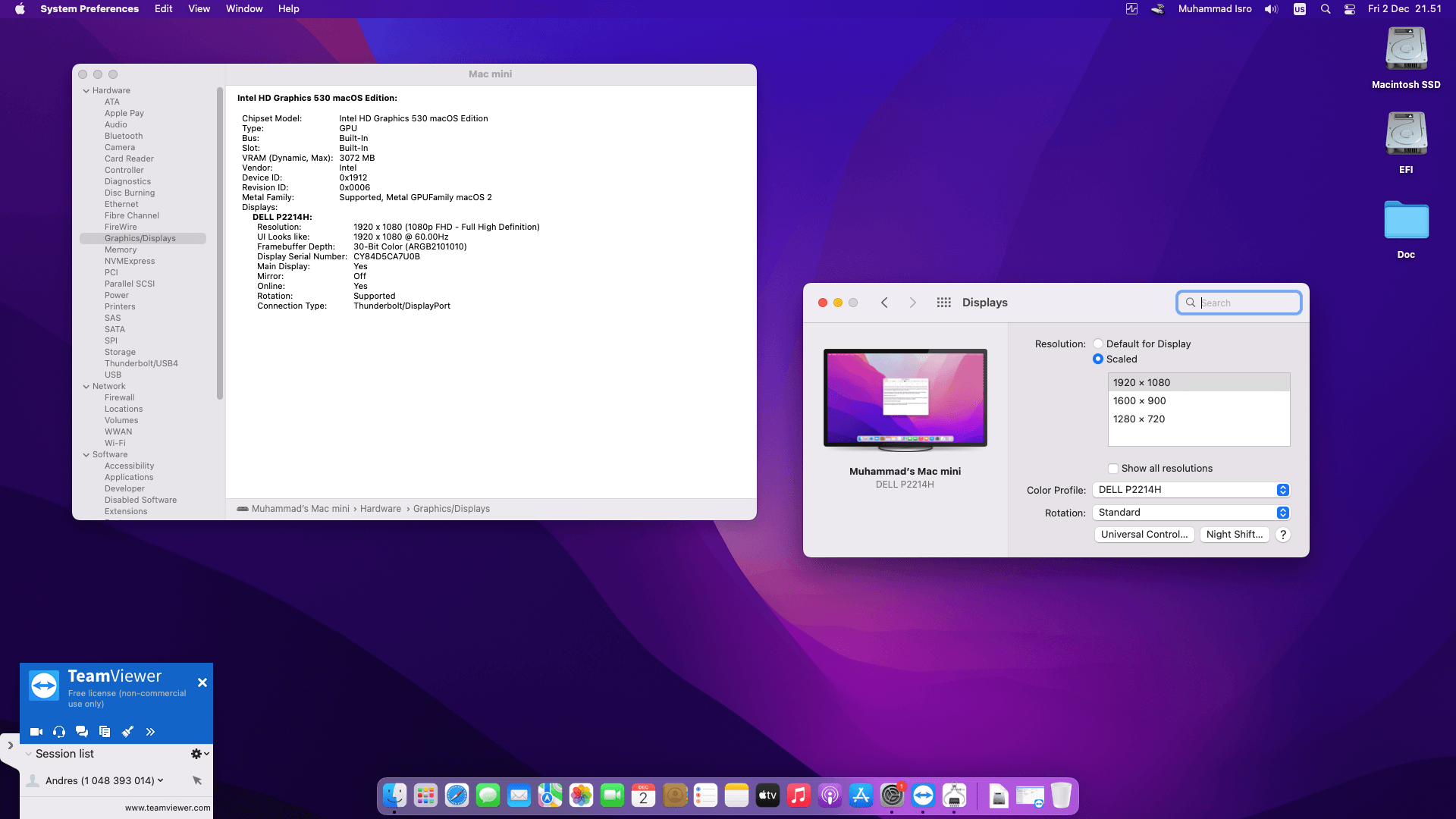This screenshot has width=1456, height=819.
Task: Click the Displays search field
Action: coord(1247,303)
